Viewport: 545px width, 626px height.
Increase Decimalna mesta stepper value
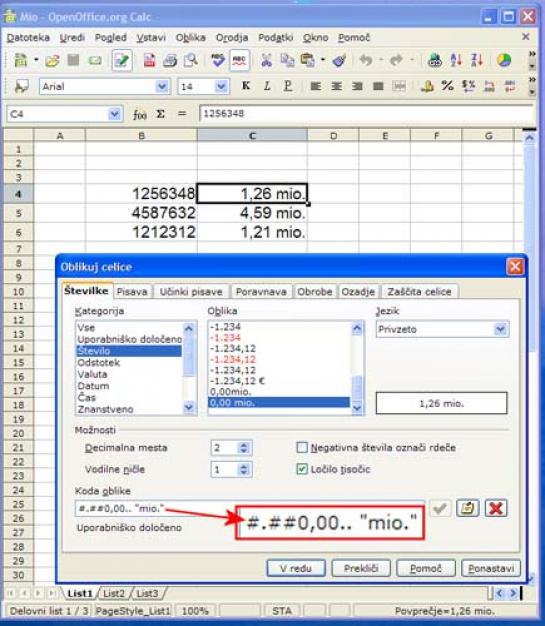(x=244, y=444)
